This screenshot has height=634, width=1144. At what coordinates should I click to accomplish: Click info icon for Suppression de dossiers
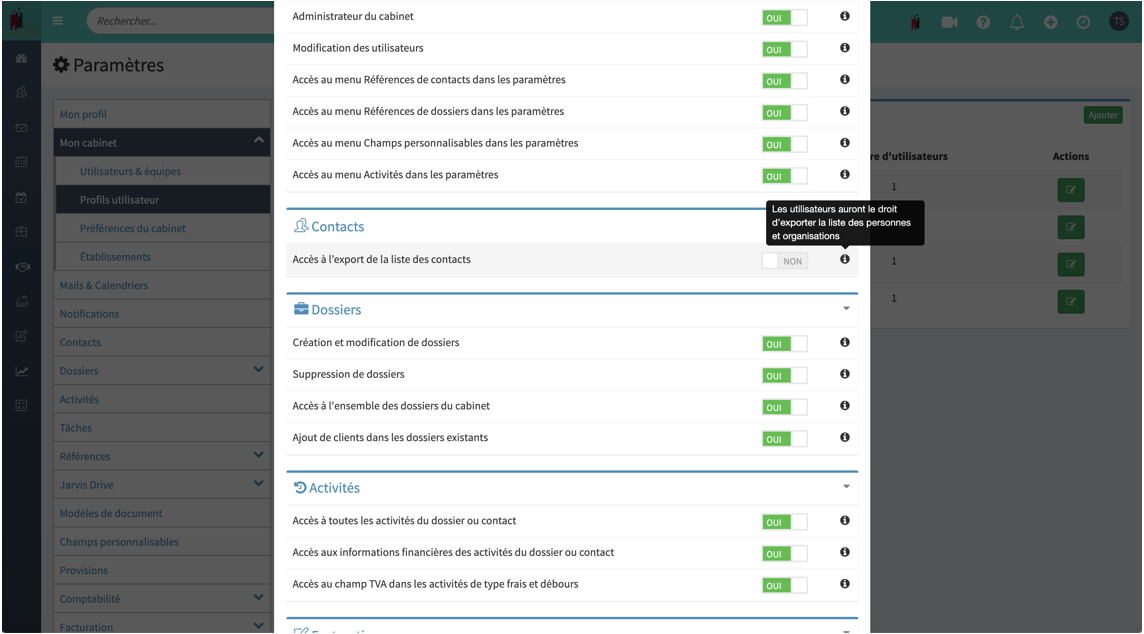[x=844, y=374]
